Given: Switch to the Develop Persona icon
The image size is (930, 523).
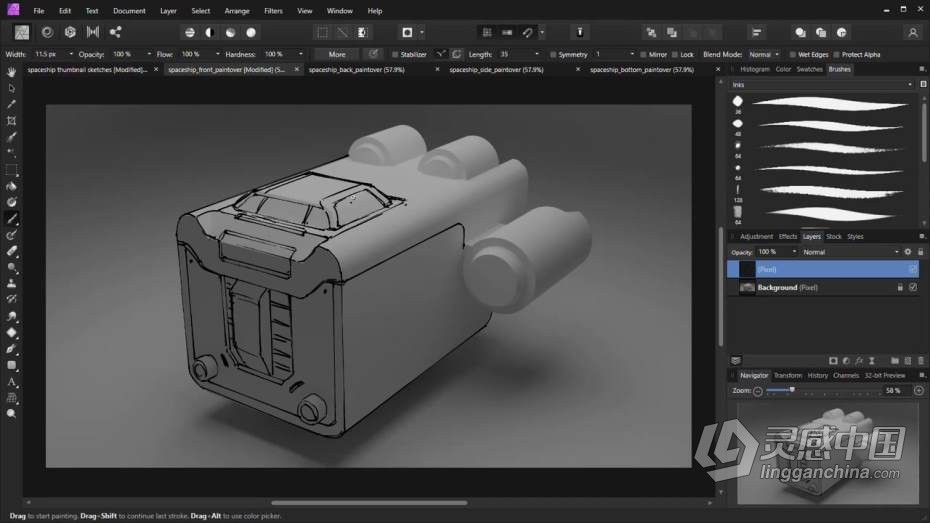Looking at the screenshot, I should coord(70,32).
